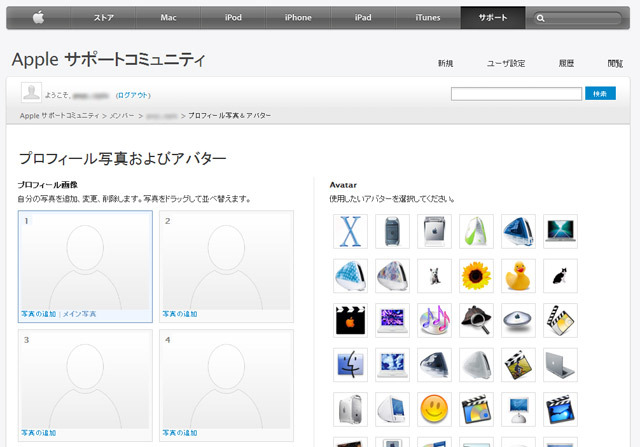Click the ログアウト link
The height and width of the screenshot is (447, 640).
pos(133,95)
